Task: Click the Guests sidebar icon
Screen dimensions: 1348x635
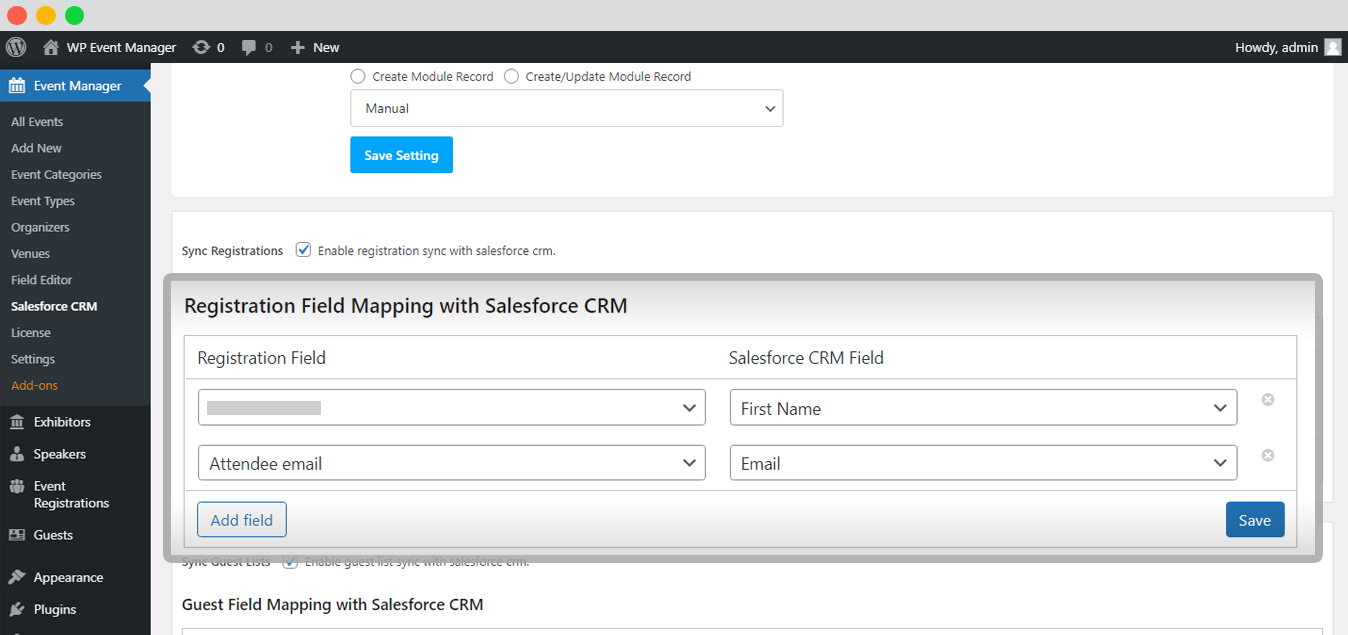Action: pyautogui.click(x=17, y=535)
